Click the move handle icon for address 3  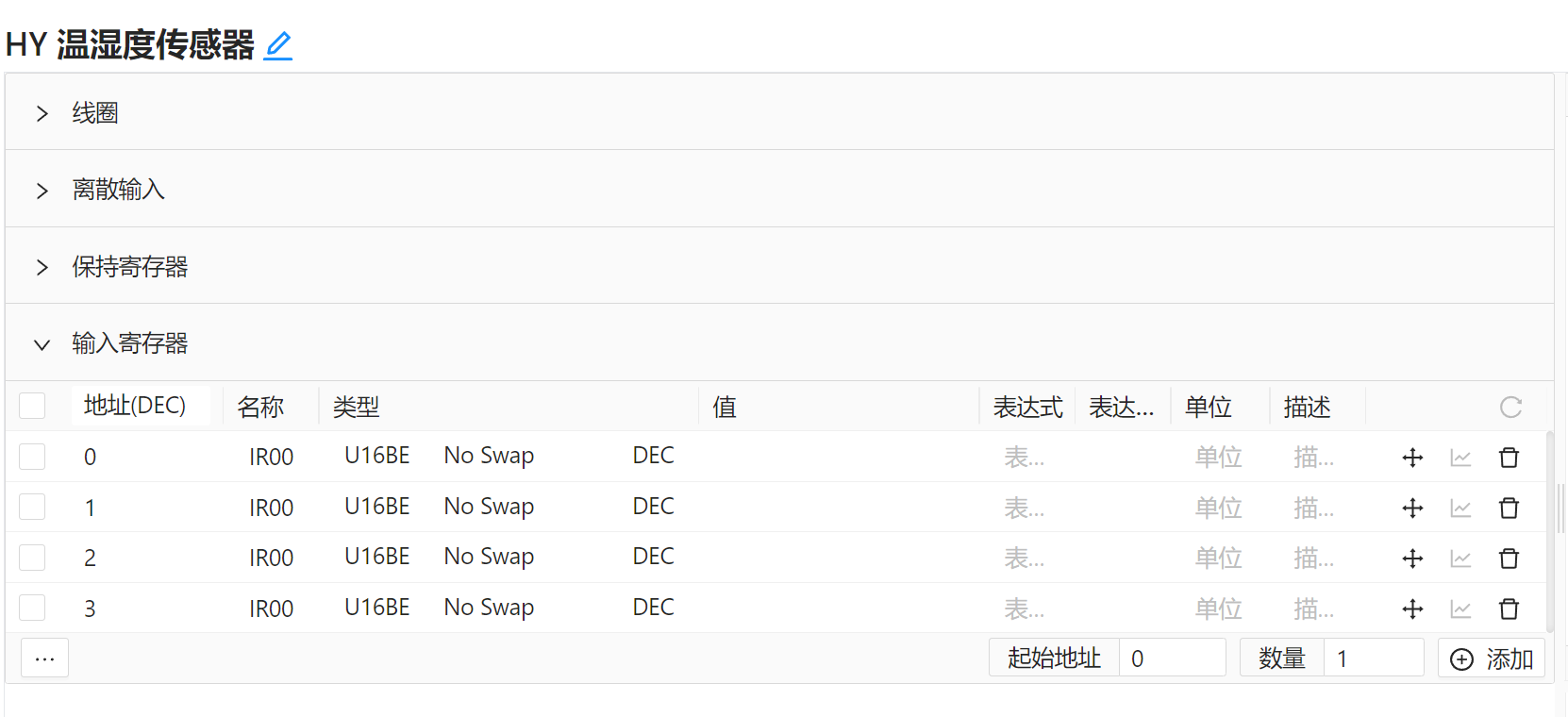click(x=1412, y=609)
